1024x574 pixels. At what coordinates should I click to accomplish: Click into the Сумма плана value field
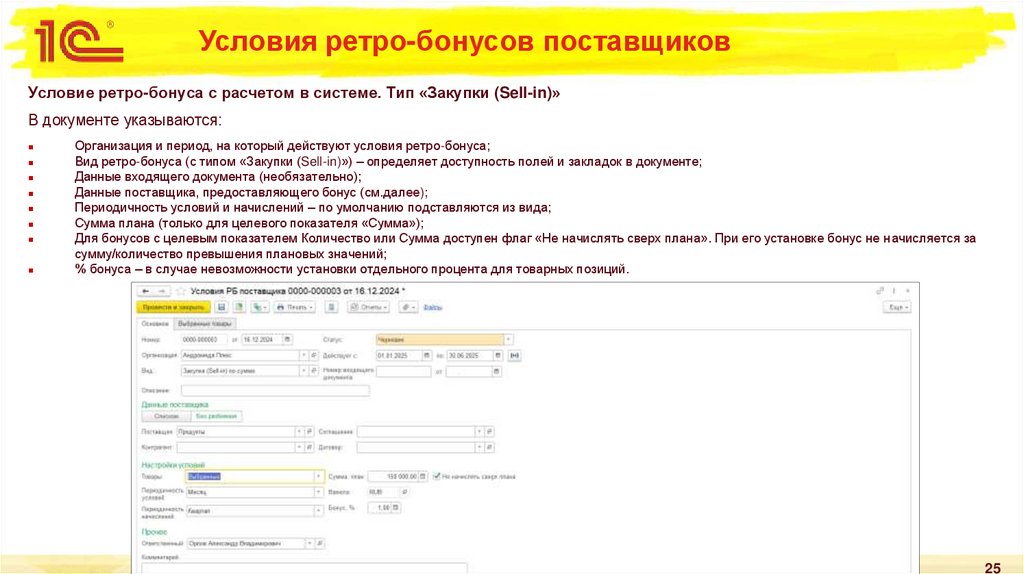click(393, 477)
